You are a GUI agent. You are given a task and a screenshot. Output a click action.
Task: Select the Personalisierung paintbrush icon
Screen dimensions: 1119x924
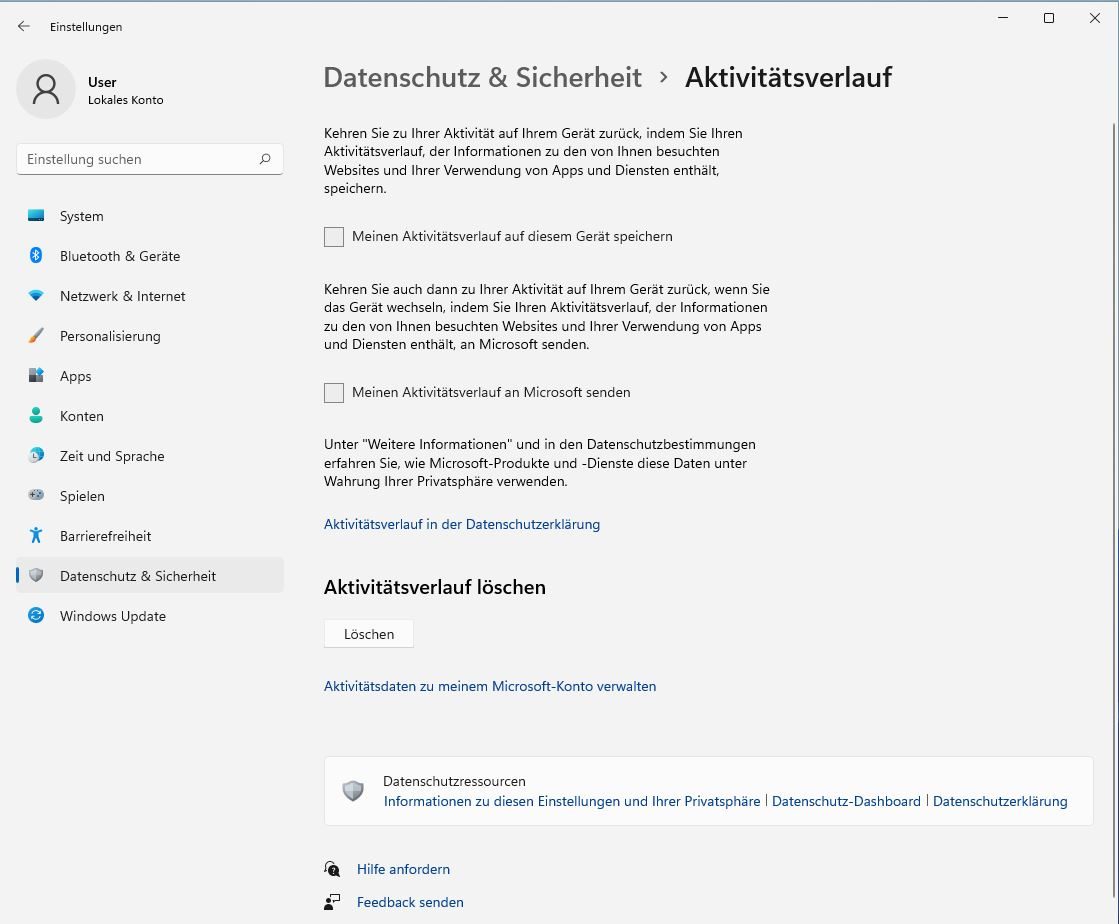pyautogui.click(x=36, y=336)
